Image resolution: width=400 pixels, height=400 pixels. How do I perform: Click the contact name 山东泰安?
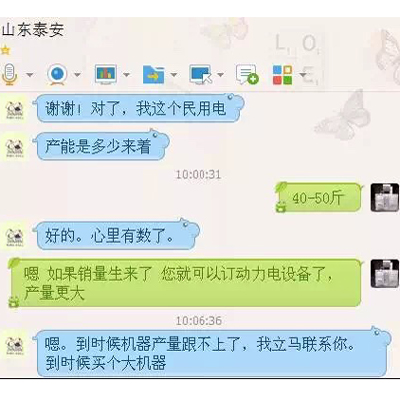pyautogui.click(x=33, y=30)
